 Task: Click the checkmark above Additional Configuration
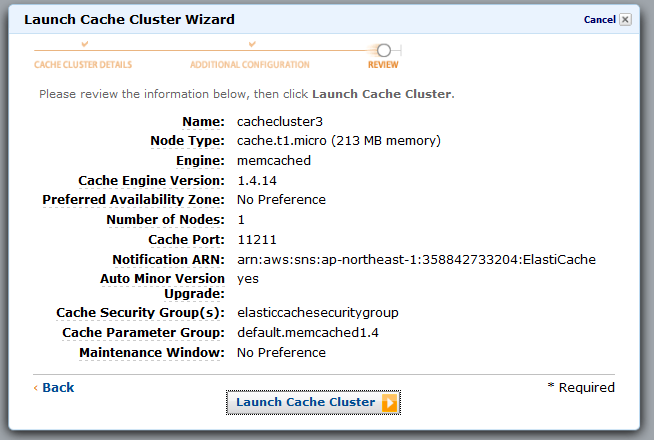click(x=252, y=44)
